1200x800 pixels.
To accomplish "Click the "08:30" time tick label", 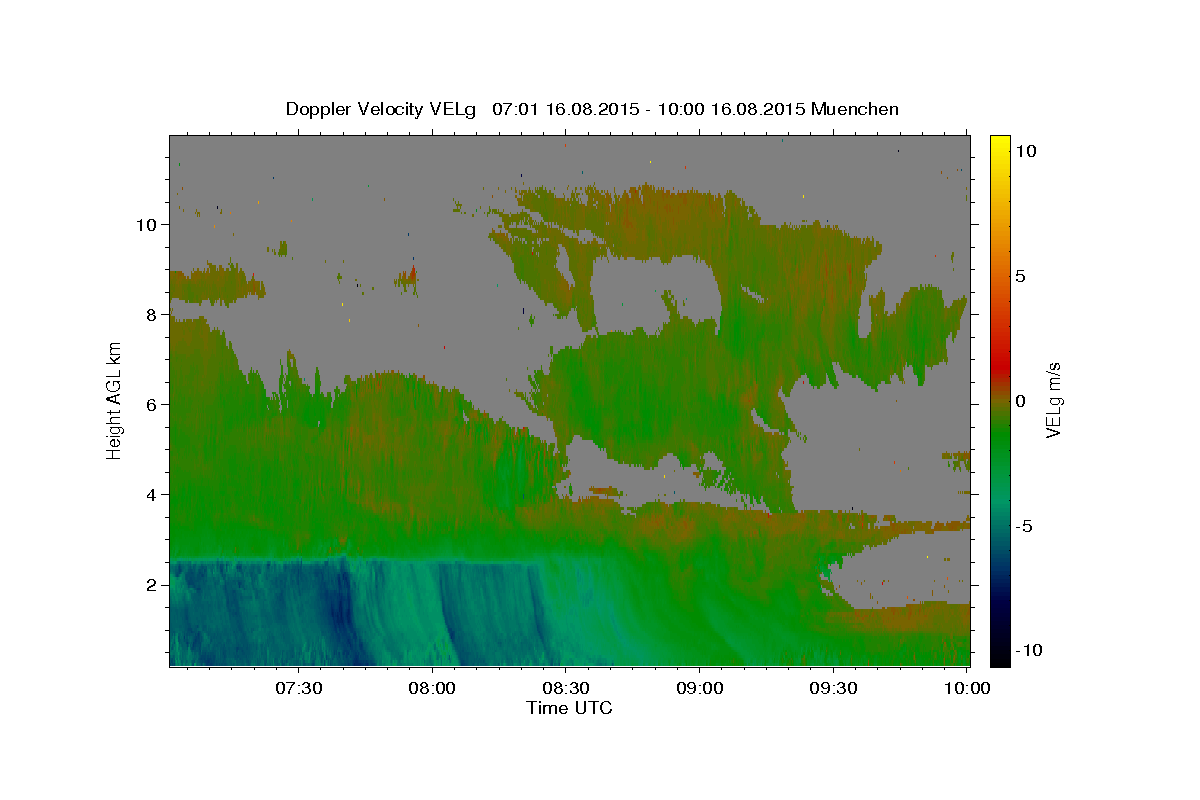I will click(566, 689).
